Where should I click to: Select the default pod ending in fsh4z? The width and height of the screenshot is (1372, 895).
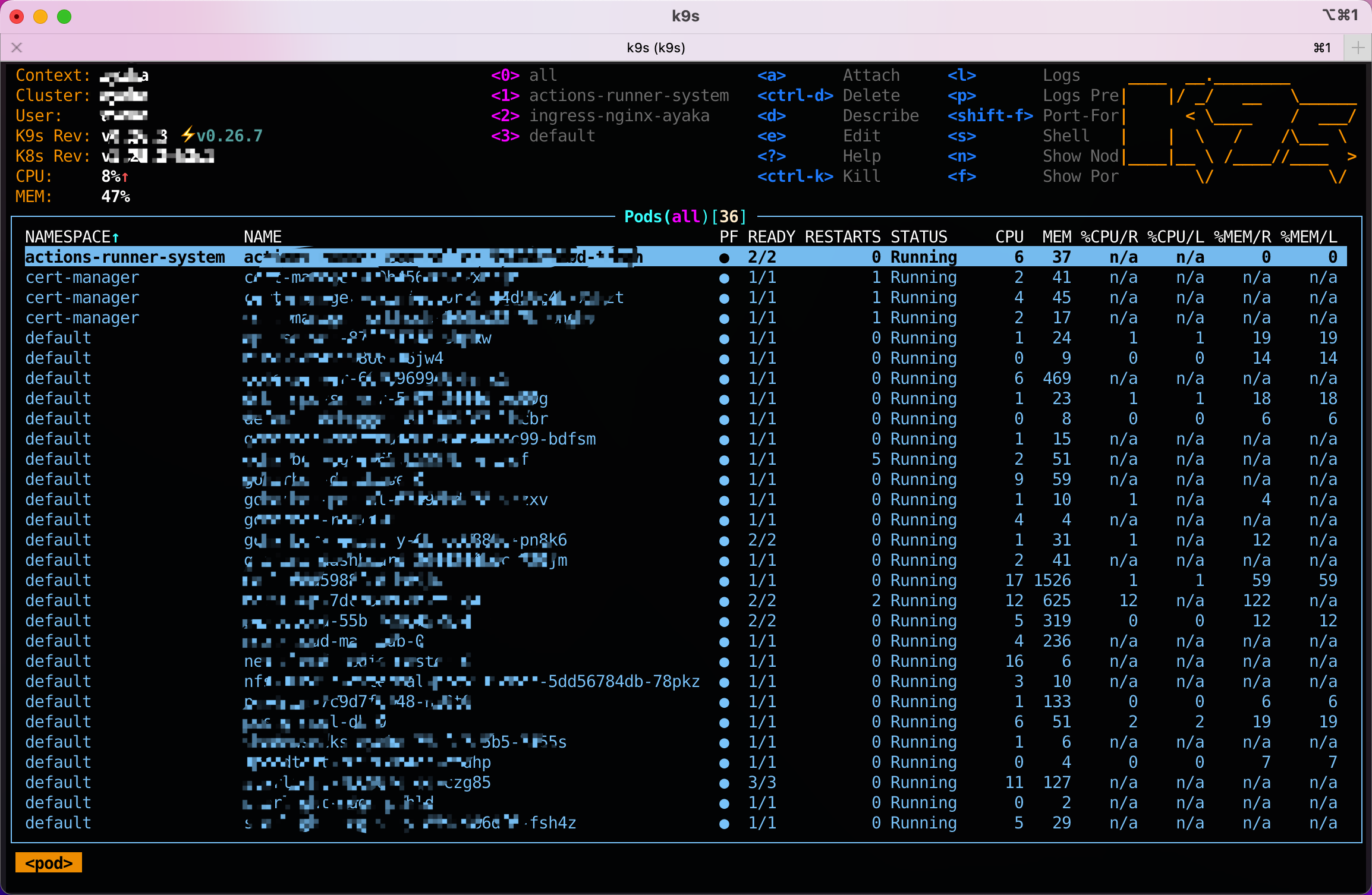coord(685,823)
